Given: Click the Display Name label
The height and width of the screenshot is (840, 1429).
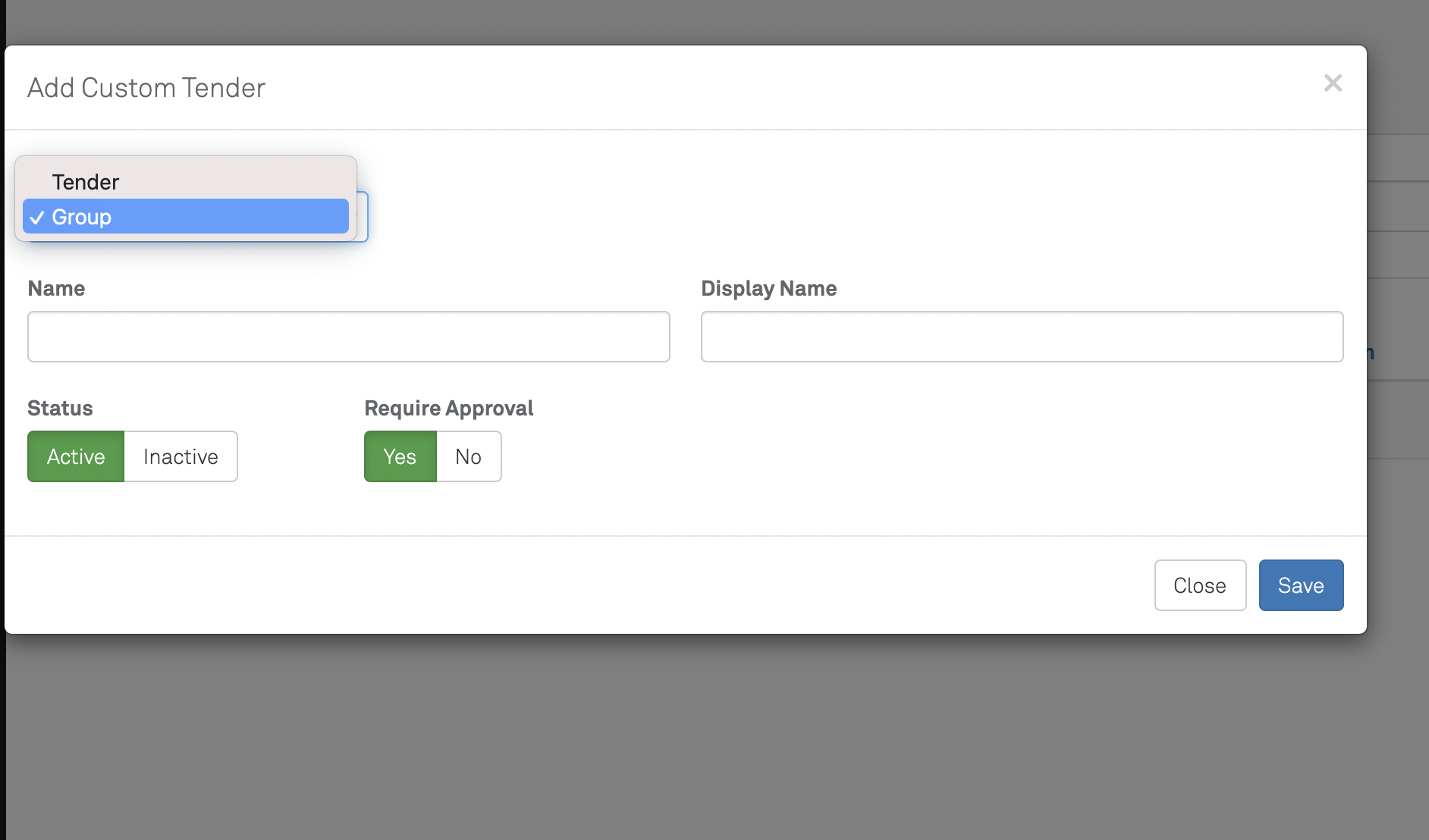Looking at the screenshot, I should (768, 289).
